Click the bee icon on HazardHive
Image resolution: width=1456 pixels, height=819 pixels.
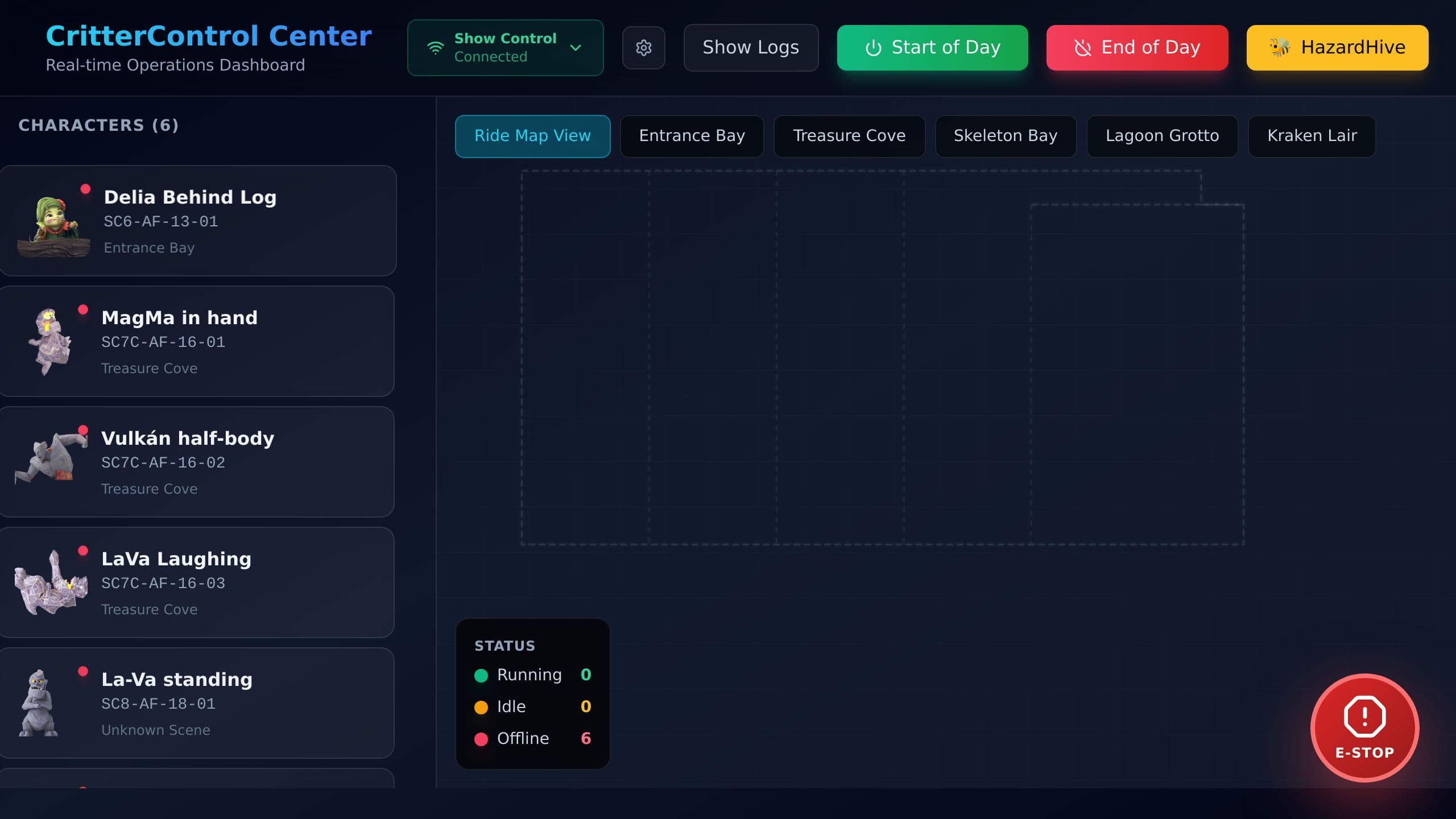(x=1280, y=47)
